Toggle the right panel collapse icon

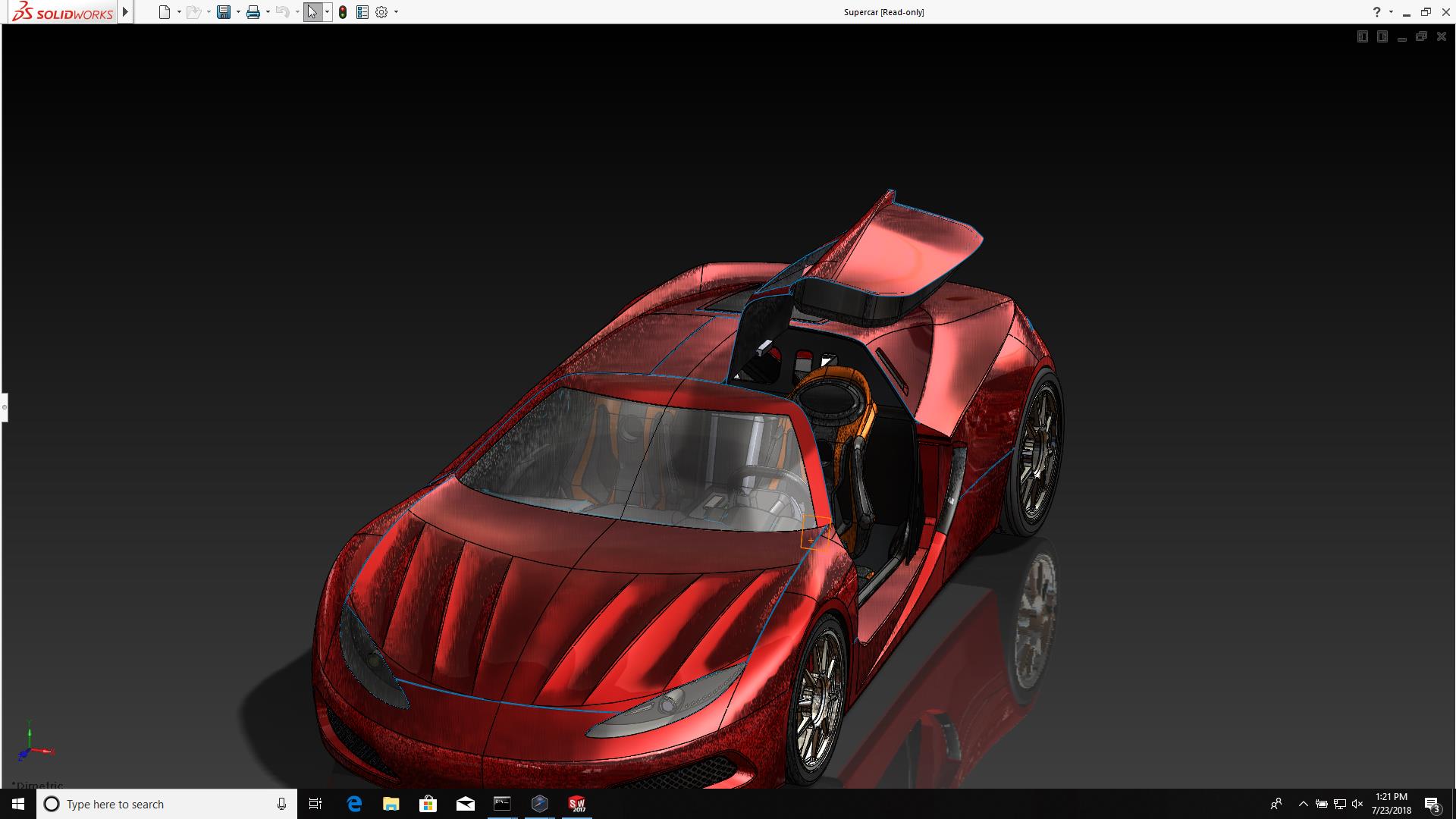(x=1382, y=36)
